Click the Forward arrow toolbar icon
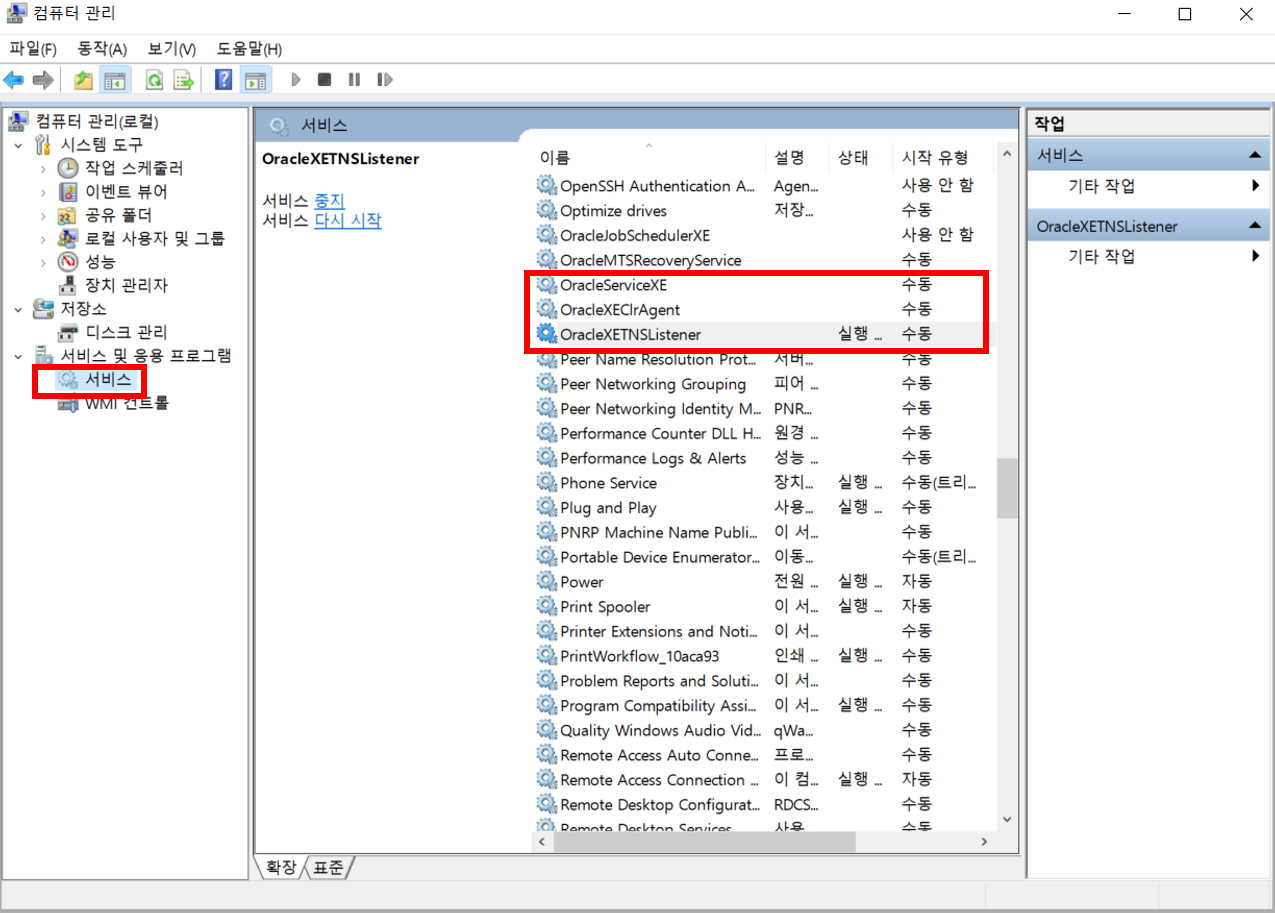 [42, 79]
